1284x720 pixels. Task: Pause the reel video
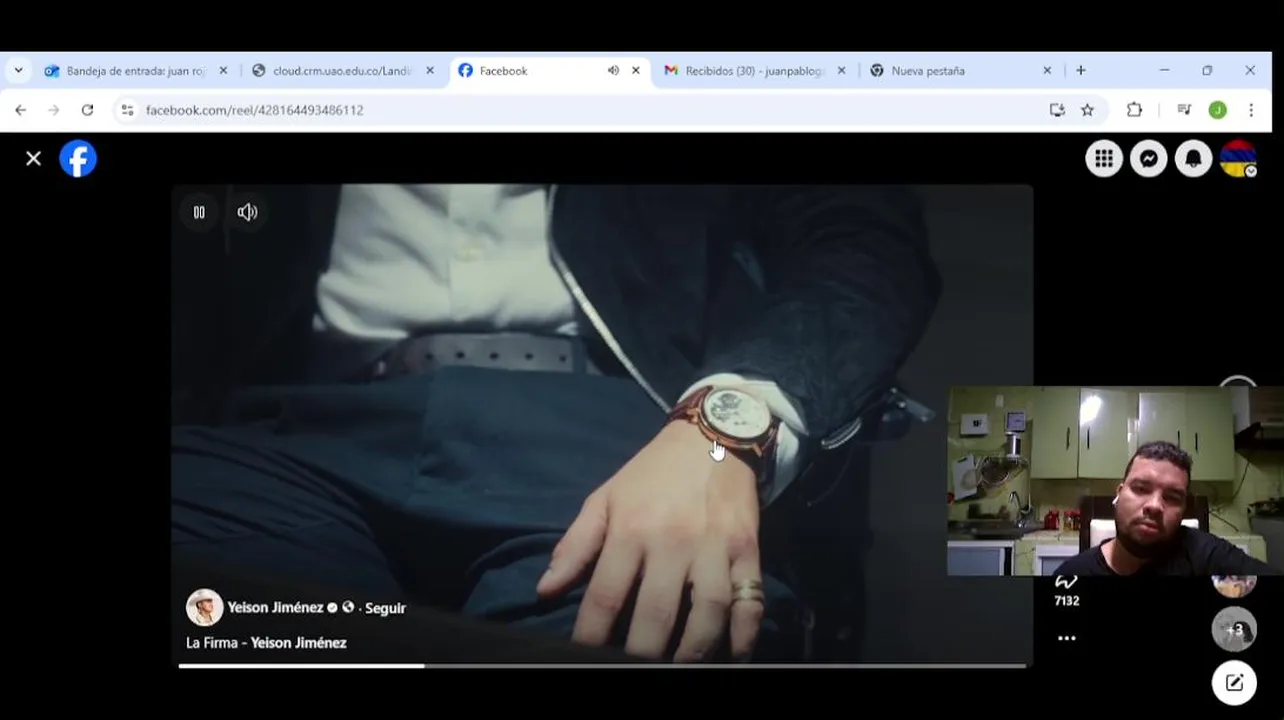point(199,212)
